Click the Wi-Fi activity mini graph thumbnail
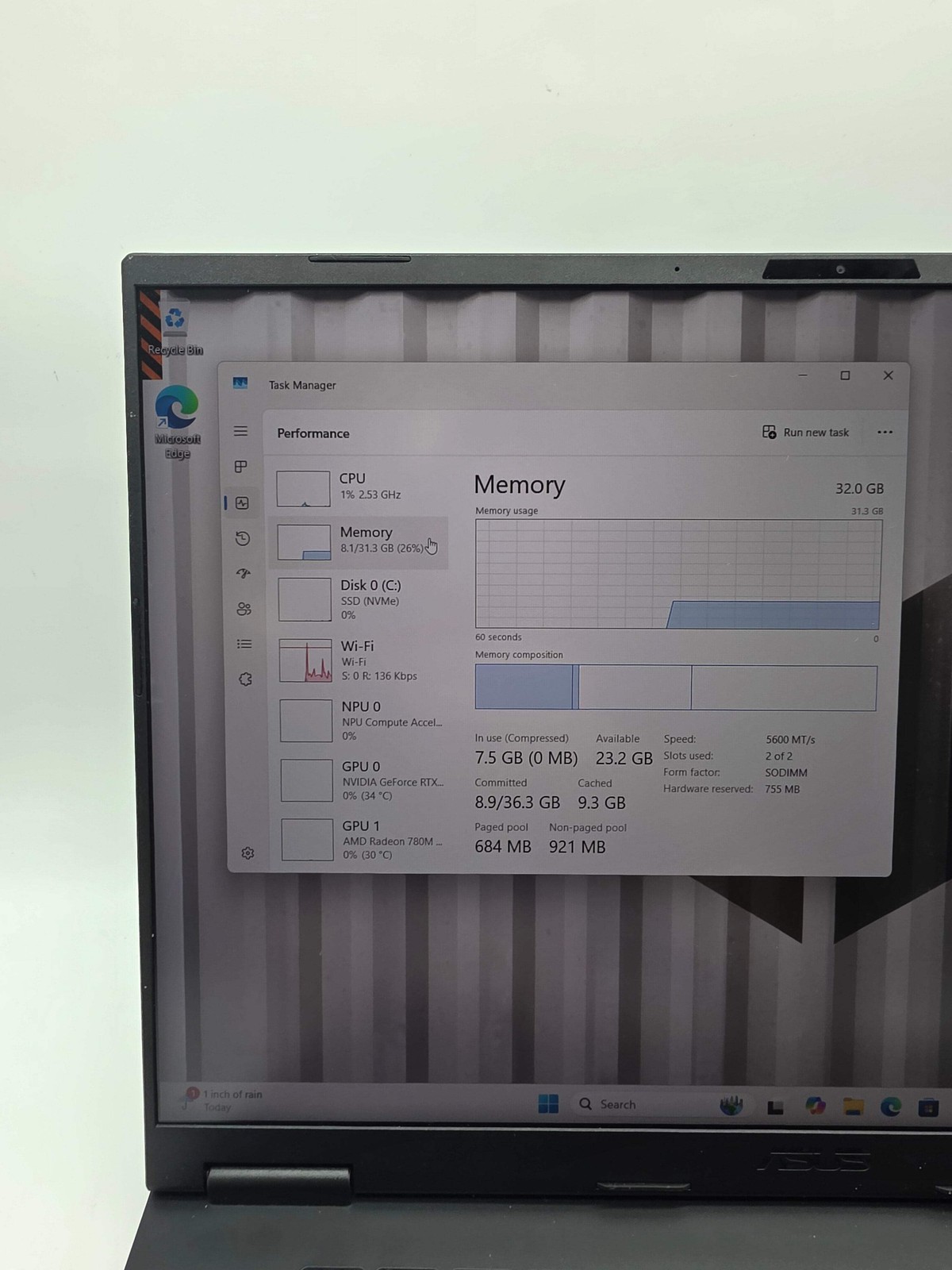 click(x=305, y=660)
